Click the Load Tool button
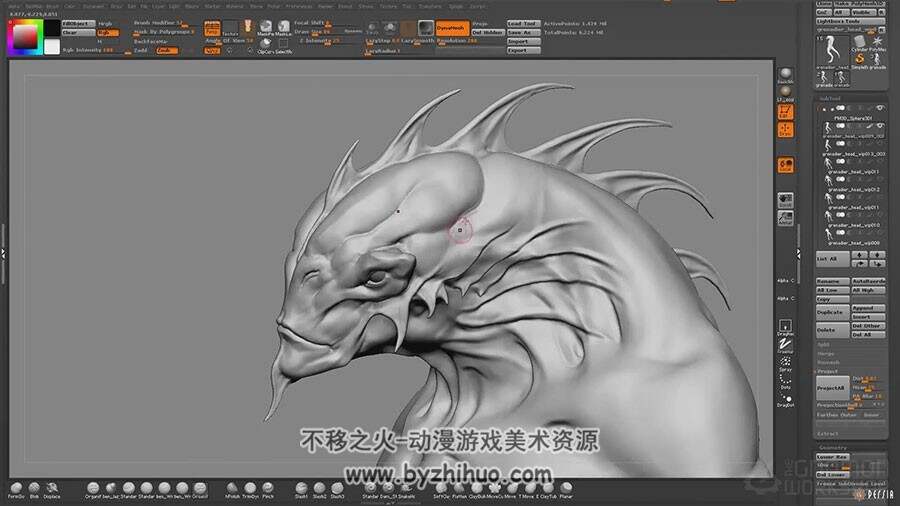This screenshot has height=506, width=900. [x=523, y=24]
